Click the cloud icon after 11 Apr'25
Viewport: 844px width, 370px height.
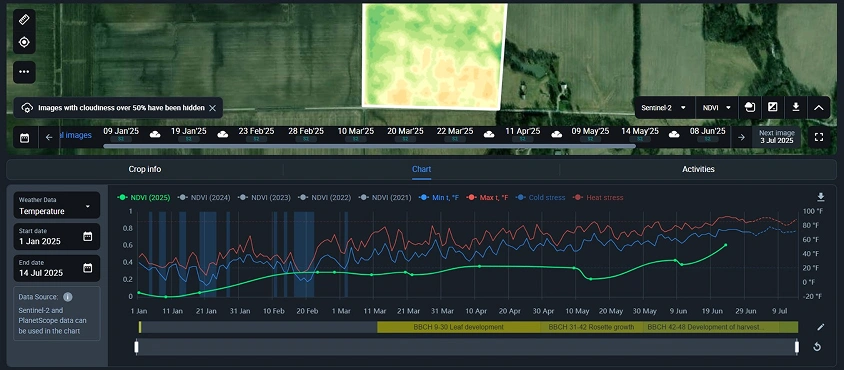557,134
